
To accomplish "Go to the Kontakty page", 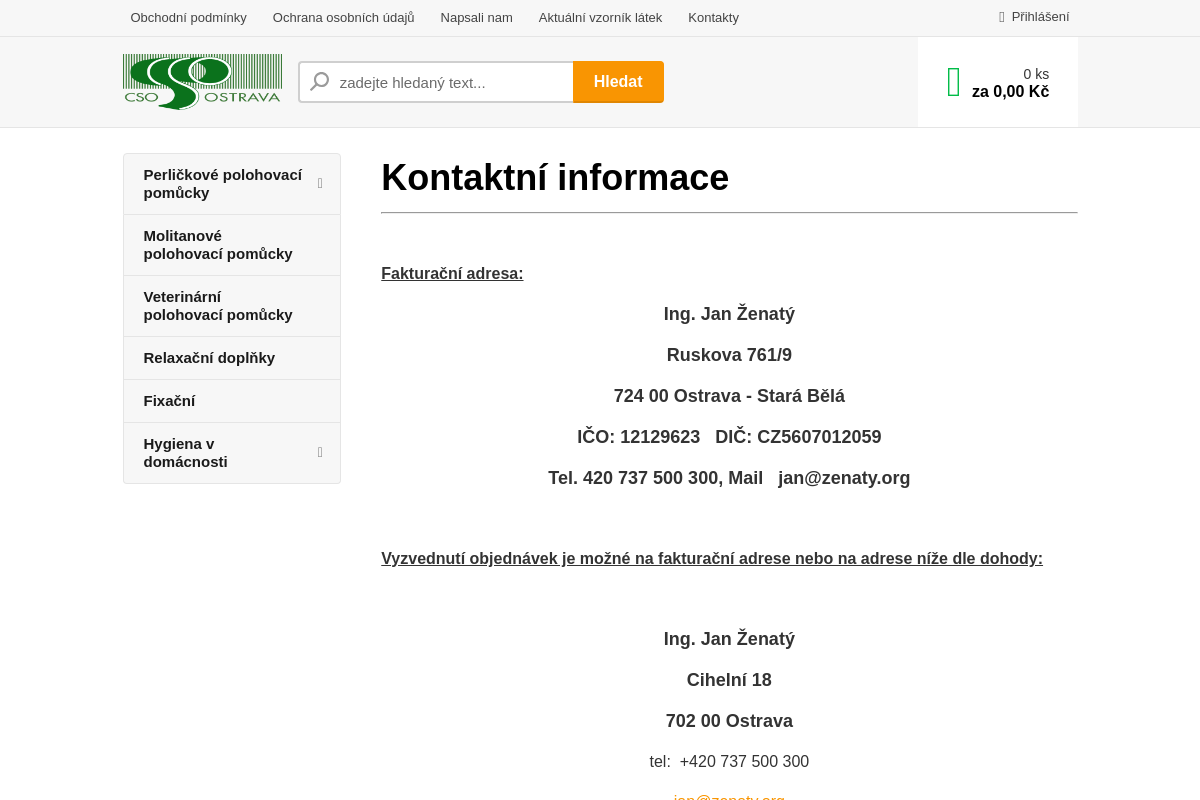I will click(x=713, y=17).
